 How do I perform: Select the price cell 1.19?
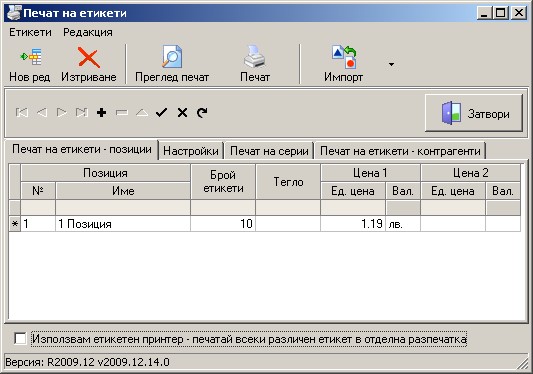point(353,224)
